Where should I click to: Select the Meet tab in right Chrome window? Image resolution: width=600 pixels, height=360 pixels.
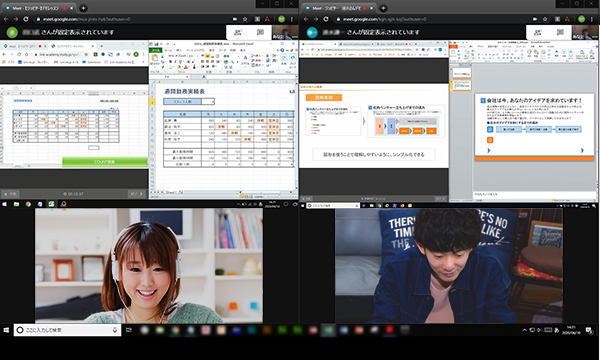[x=338, y=8]
